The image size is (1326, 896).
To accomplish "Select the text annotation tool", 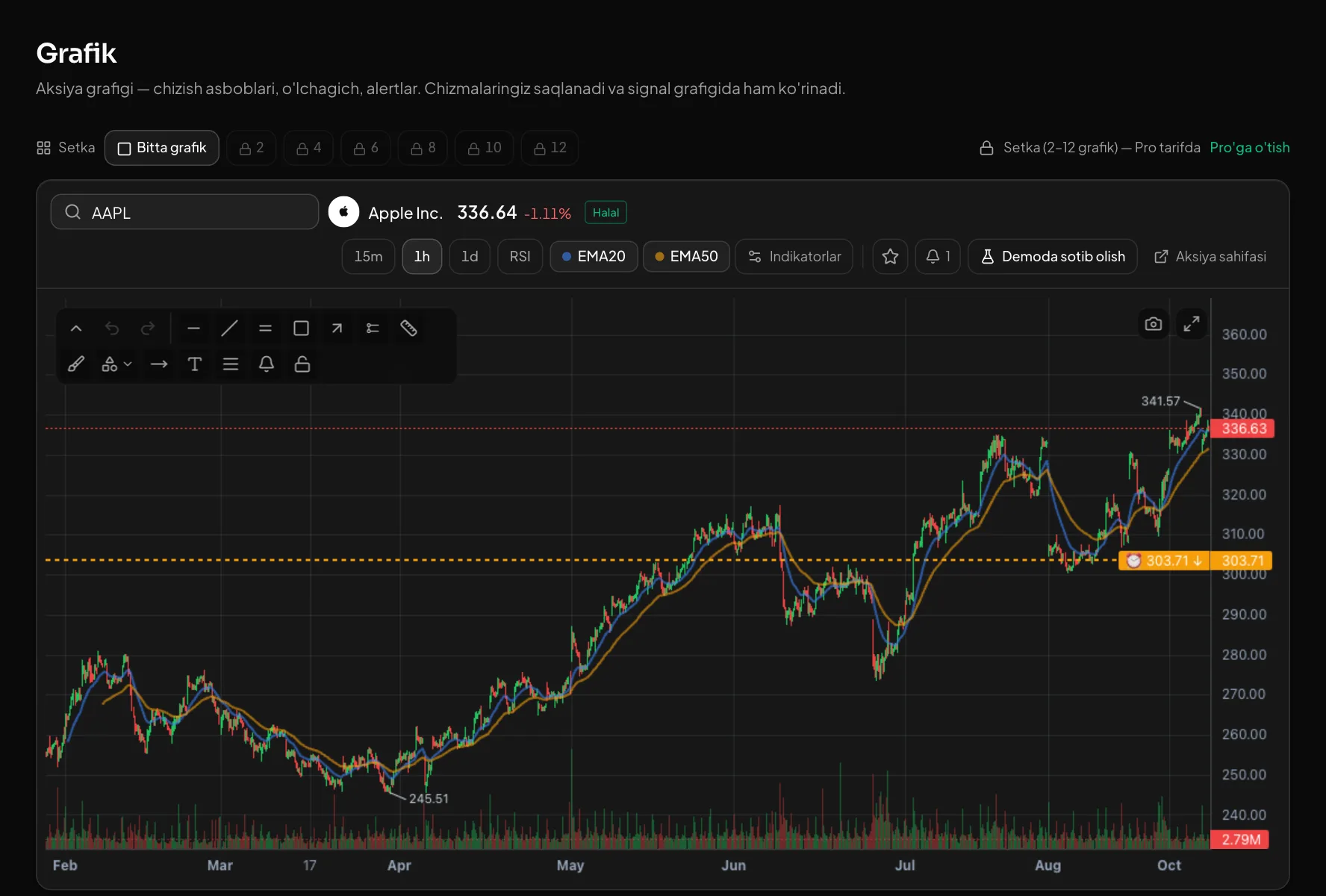I will 195,364.
